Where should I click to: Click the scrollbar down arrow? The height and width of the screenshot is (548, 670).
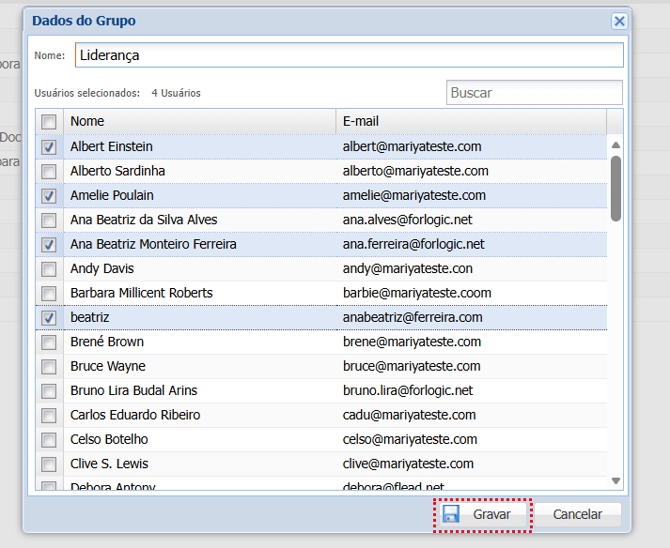pos(616,482)
